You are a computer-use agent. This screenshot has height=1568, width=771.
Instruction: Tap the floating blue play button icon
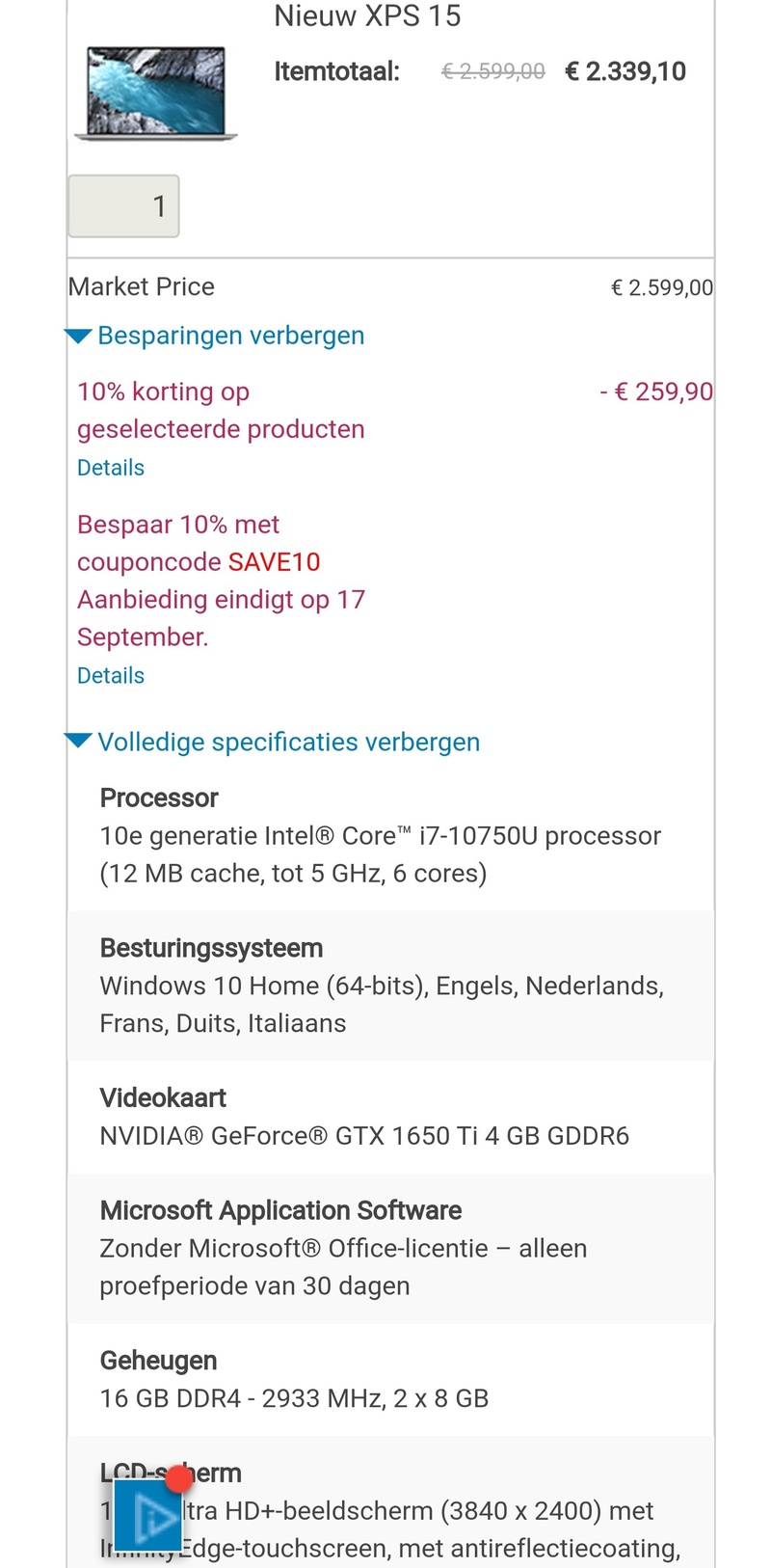point(147,1516)
